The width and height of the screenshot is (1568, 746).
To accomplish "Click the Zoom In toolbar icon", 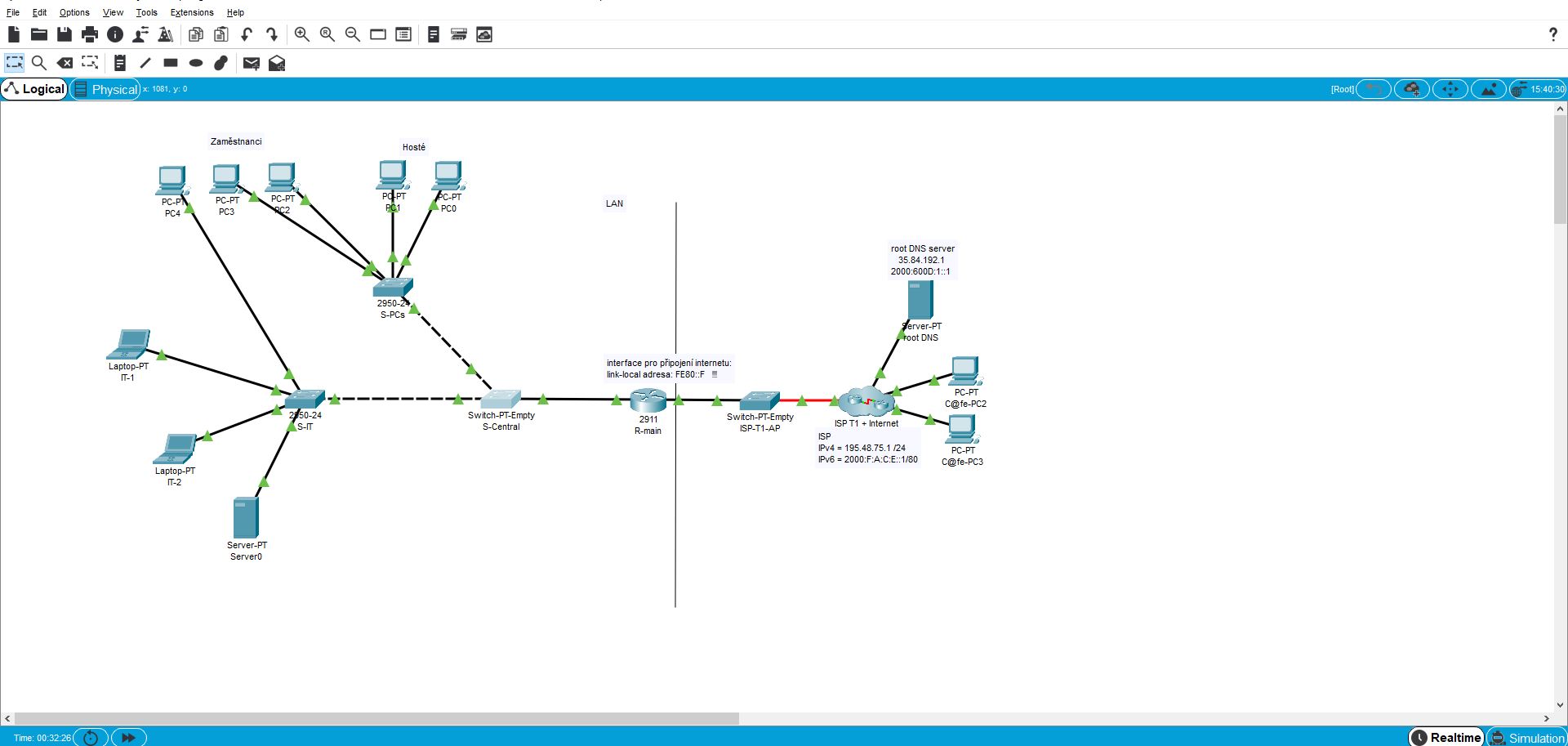I will [301, 34].
